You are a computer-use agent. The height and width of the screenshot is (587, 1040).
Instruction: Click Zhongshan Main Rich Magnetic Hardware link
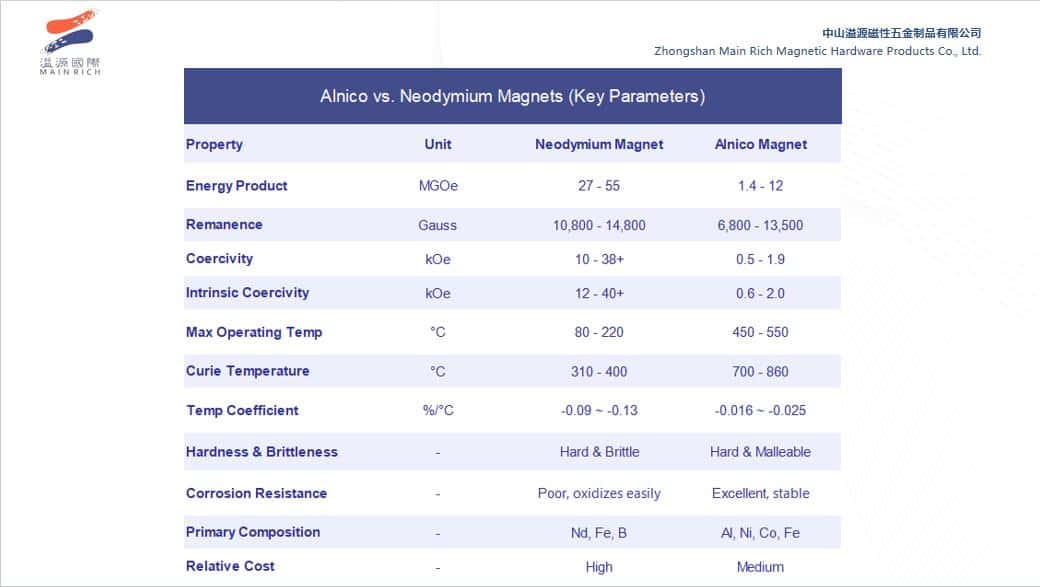(818, 51)
